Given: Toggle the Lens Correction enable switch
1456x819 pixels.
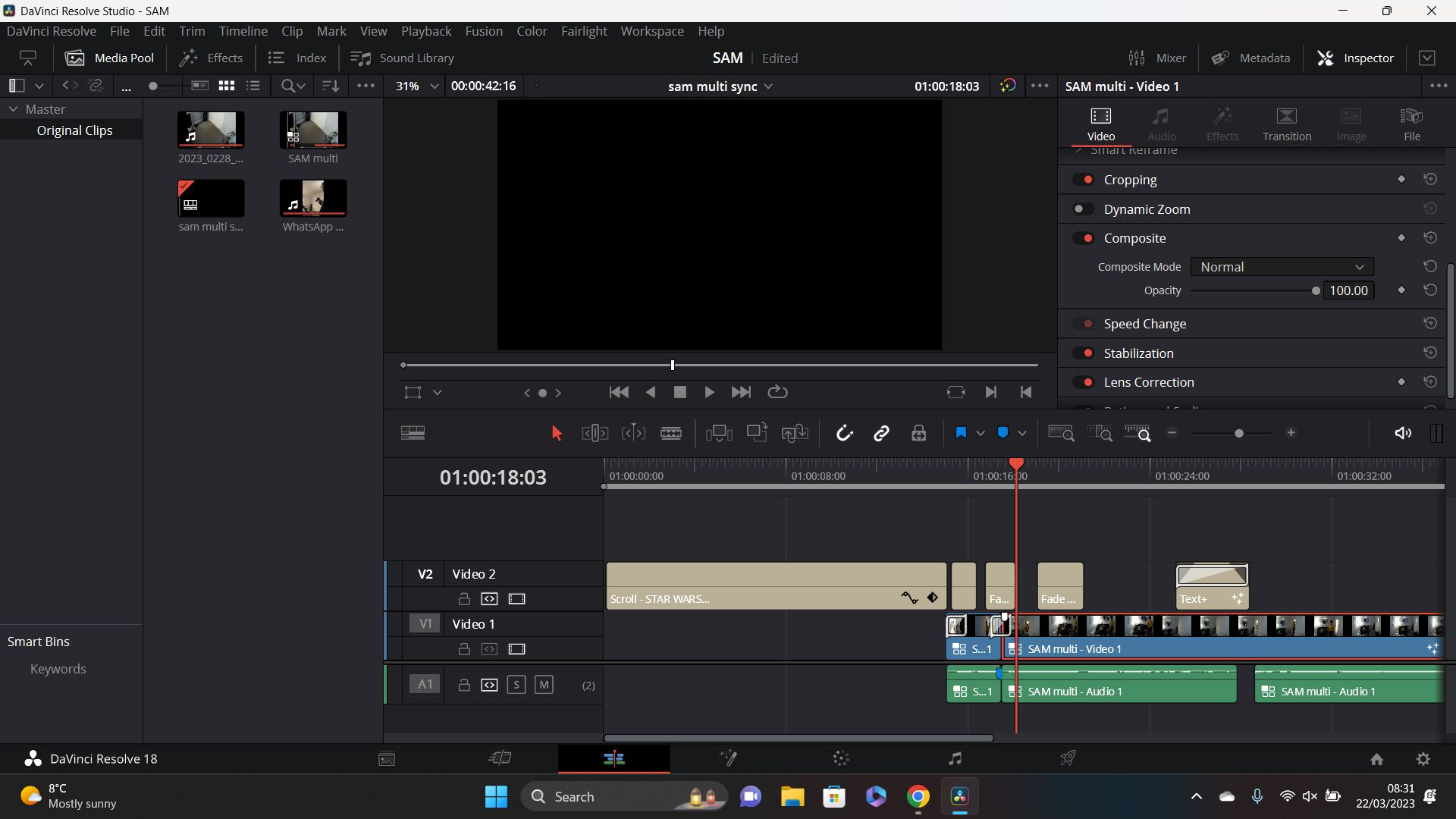Looking at the screenshot, I should coord(1084,382).
